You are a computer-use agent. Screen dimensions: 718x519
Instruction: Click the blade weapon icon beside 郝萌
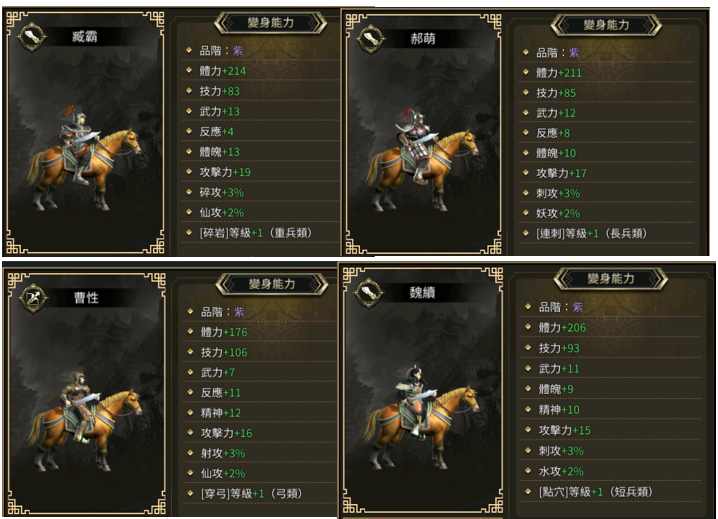tap(371, 38)
